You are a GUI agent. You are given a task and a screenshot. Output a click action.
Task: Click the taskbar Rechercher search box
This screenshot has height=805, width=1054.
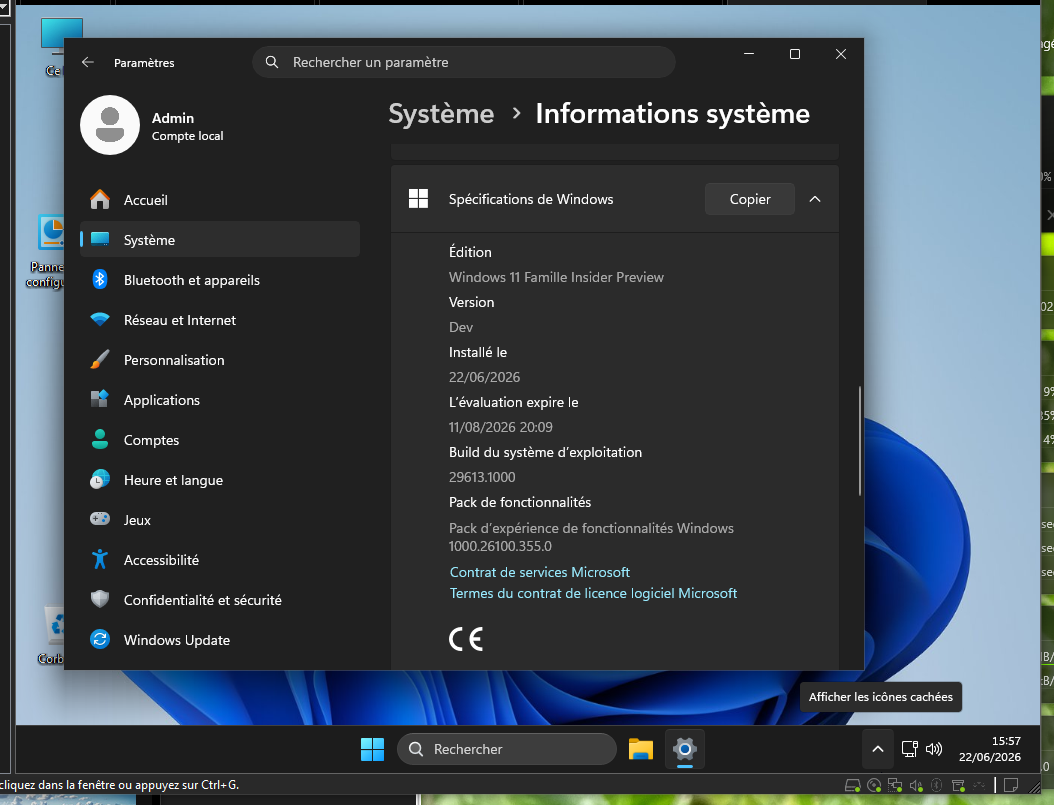point(506,749)
